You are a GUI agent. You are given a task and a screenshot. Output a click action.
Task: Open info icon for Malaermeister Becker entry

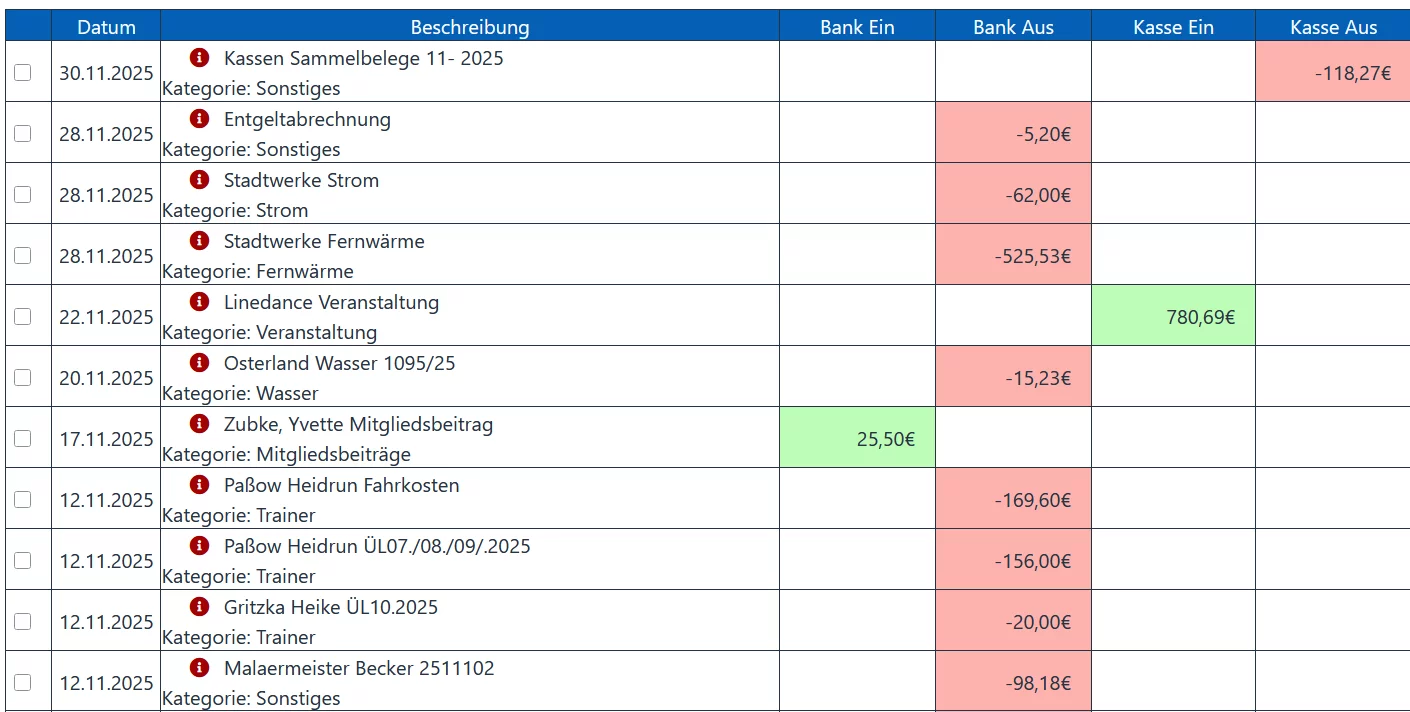coord(200,668)
